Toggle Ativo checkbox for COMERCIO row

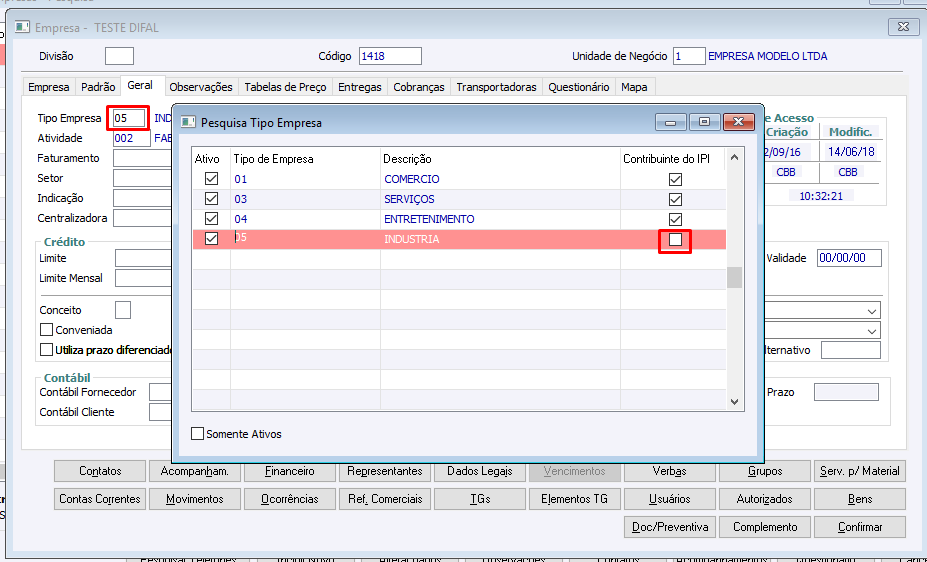click(x=211, y=178)
